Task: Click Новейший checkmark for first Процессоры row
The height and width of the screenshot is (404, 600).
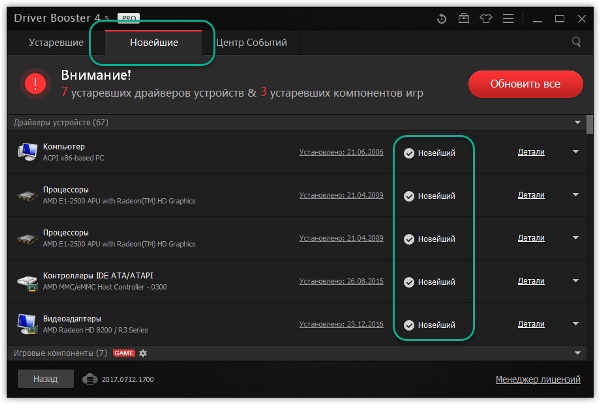Action: click(x=409, y=196)
